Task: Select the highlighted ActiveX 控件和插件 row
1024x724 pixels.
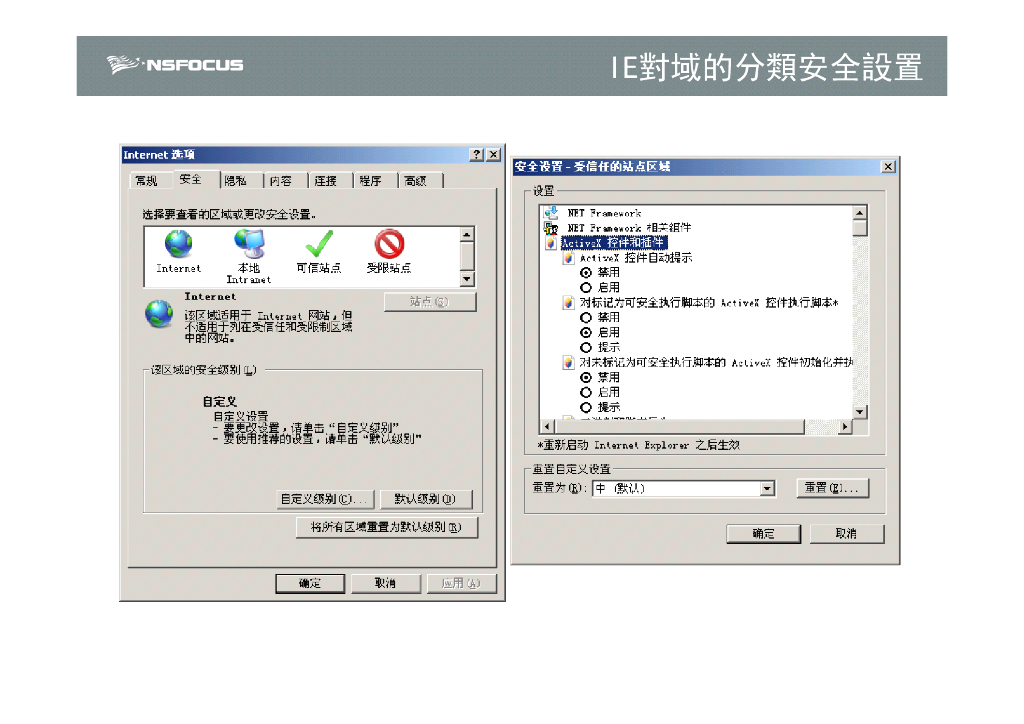Action: (x=613, y=243)
